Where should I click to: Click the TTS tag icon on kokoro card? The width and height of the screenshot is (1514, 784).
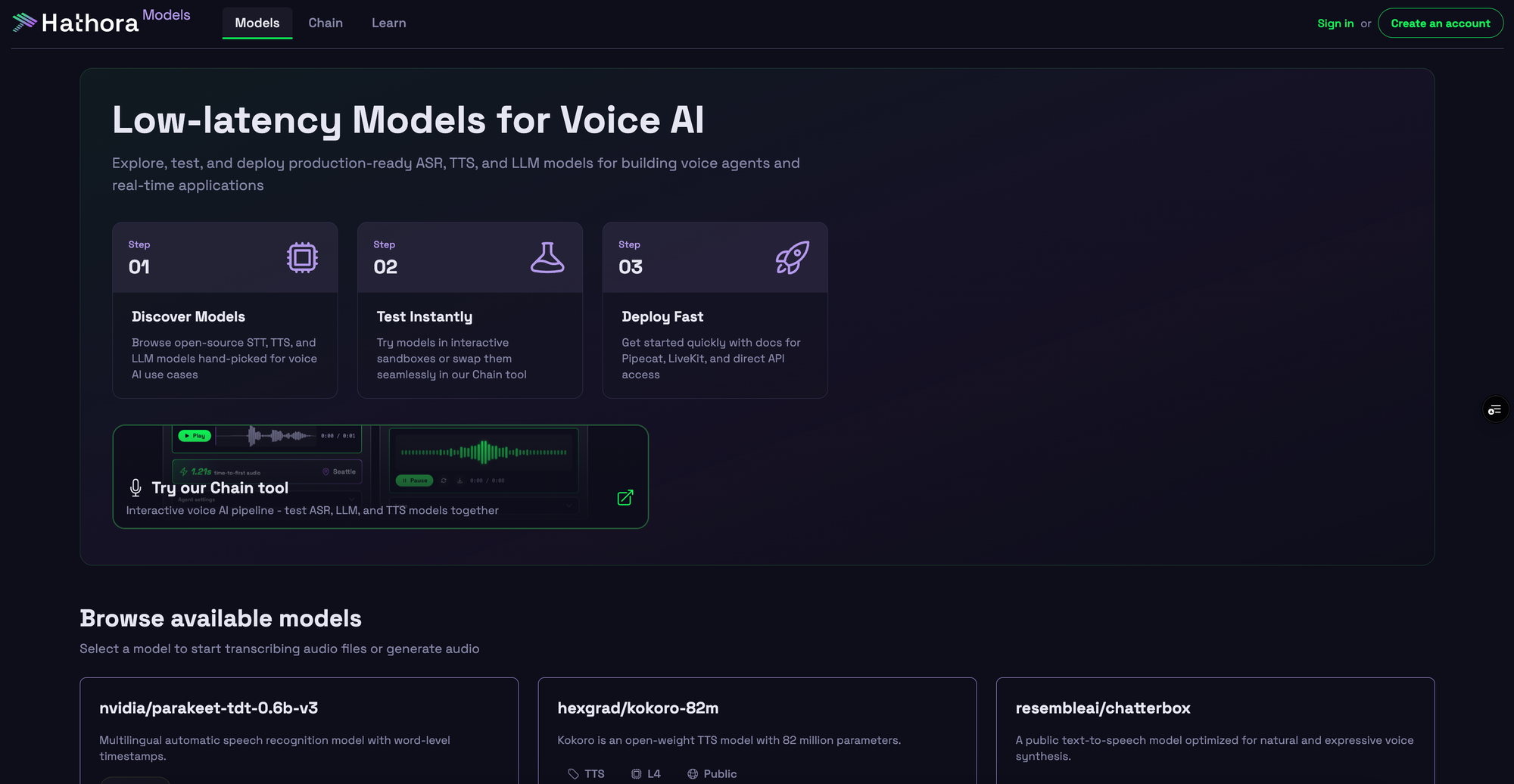click(x=573, y=774)
